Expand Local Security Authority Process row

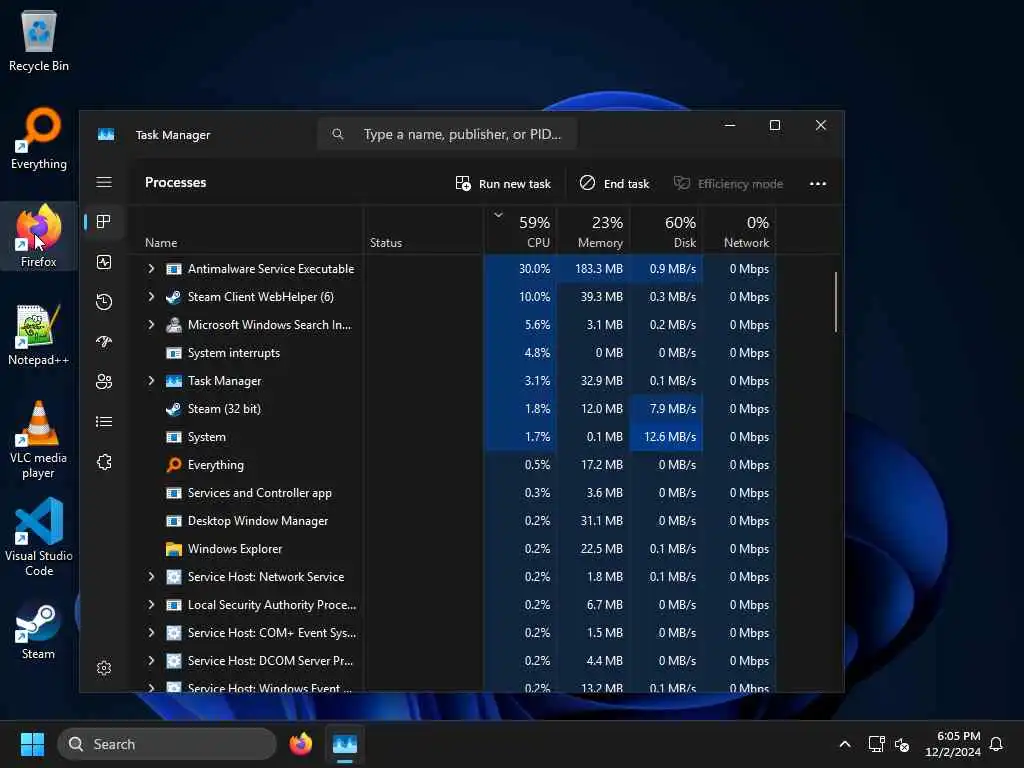pyautogui.click(x=151, y=605)
